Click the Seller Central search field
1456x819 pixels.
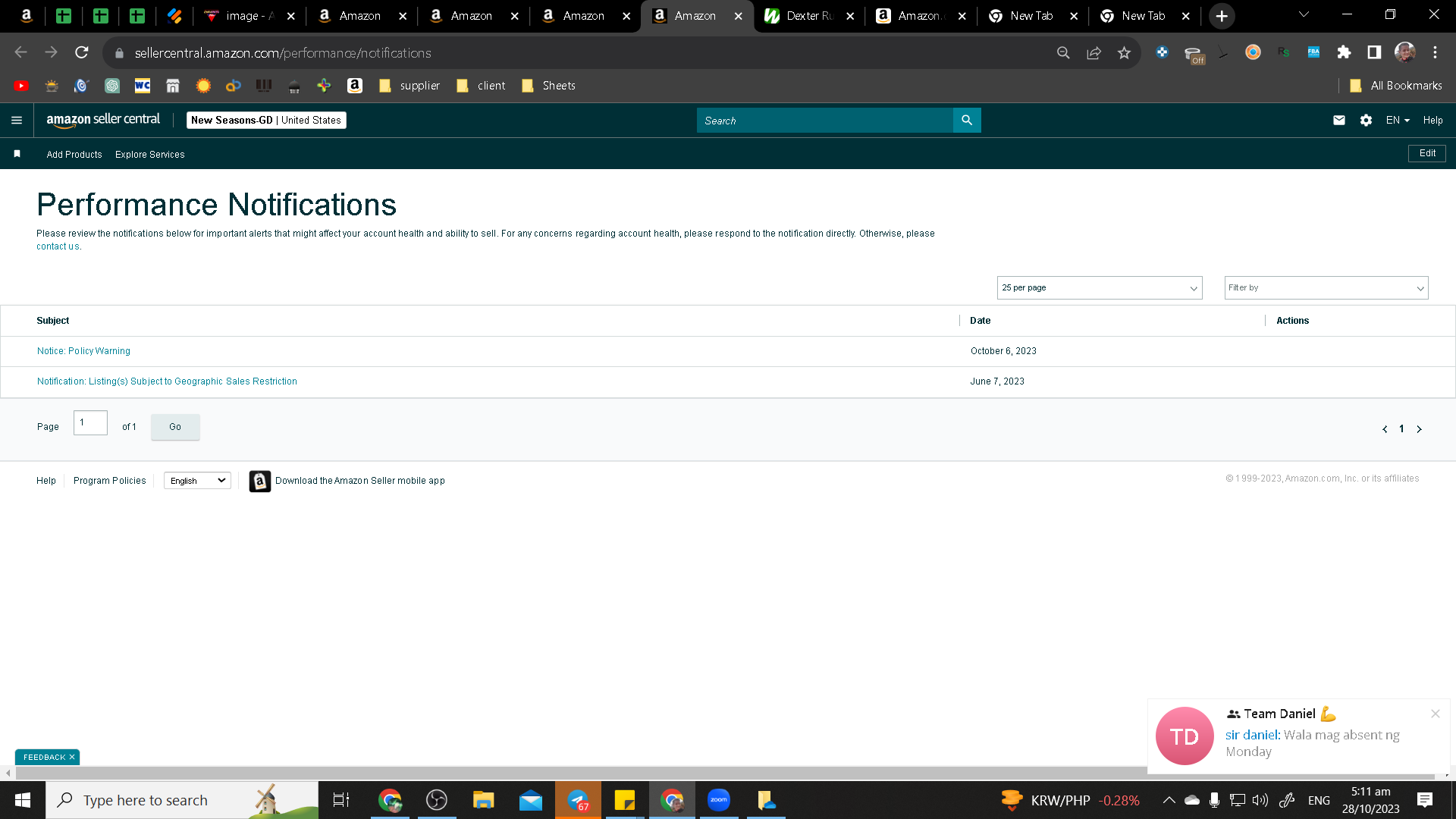click(824, 120)
